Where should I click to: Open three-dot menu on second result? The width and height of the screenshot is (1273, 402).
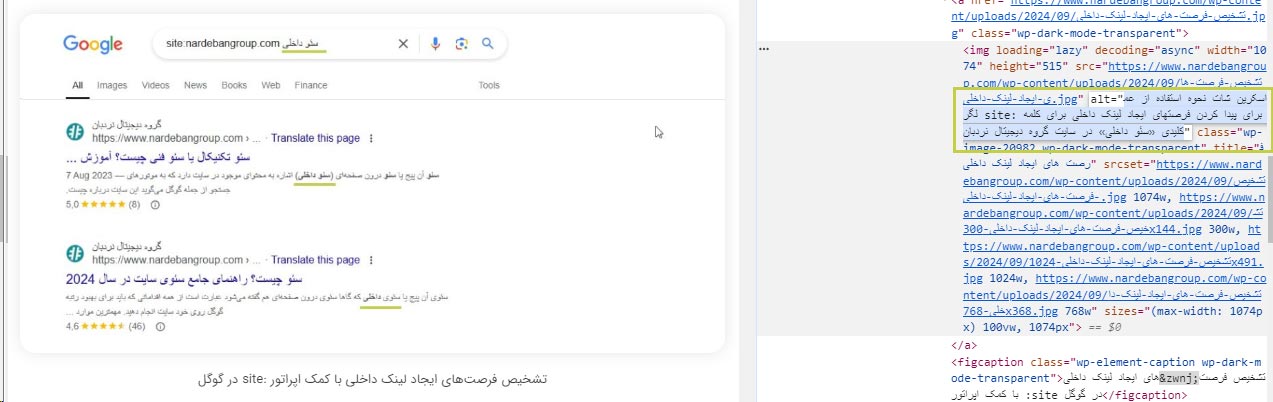[x=371, y=258]
